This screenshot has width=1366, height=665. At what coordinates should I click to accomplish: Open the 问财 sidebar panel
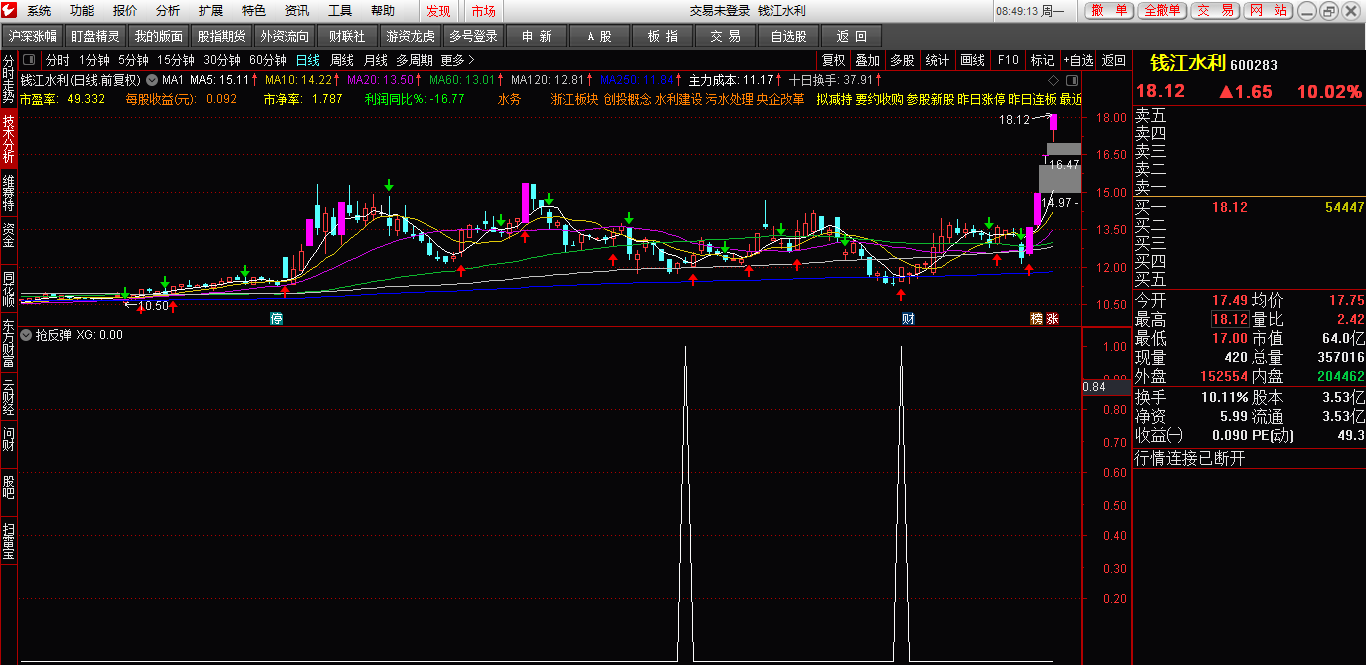pyautogui.click(x=9, y=439)
